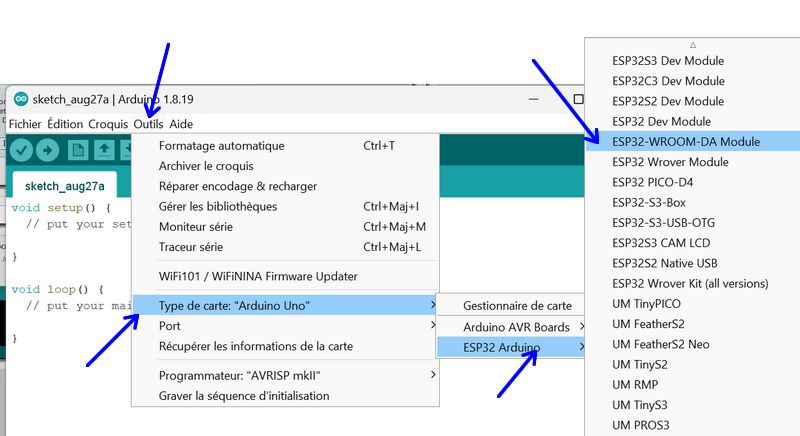Screen dimensions: 800x436
Task: Expand Type de carte "Arduino Uno" submenu
Action: click(285, 305)
